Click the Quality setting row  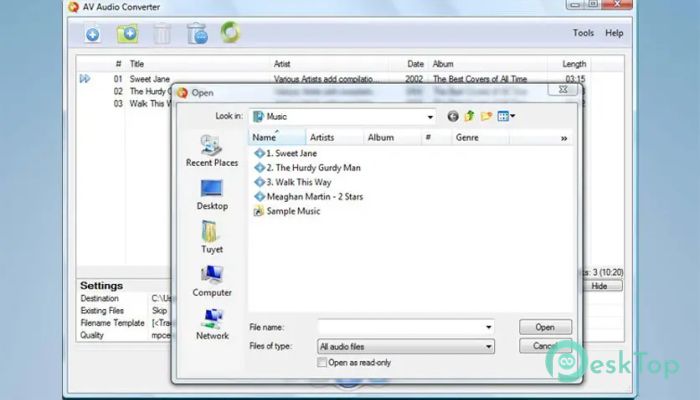coord(124,335)
